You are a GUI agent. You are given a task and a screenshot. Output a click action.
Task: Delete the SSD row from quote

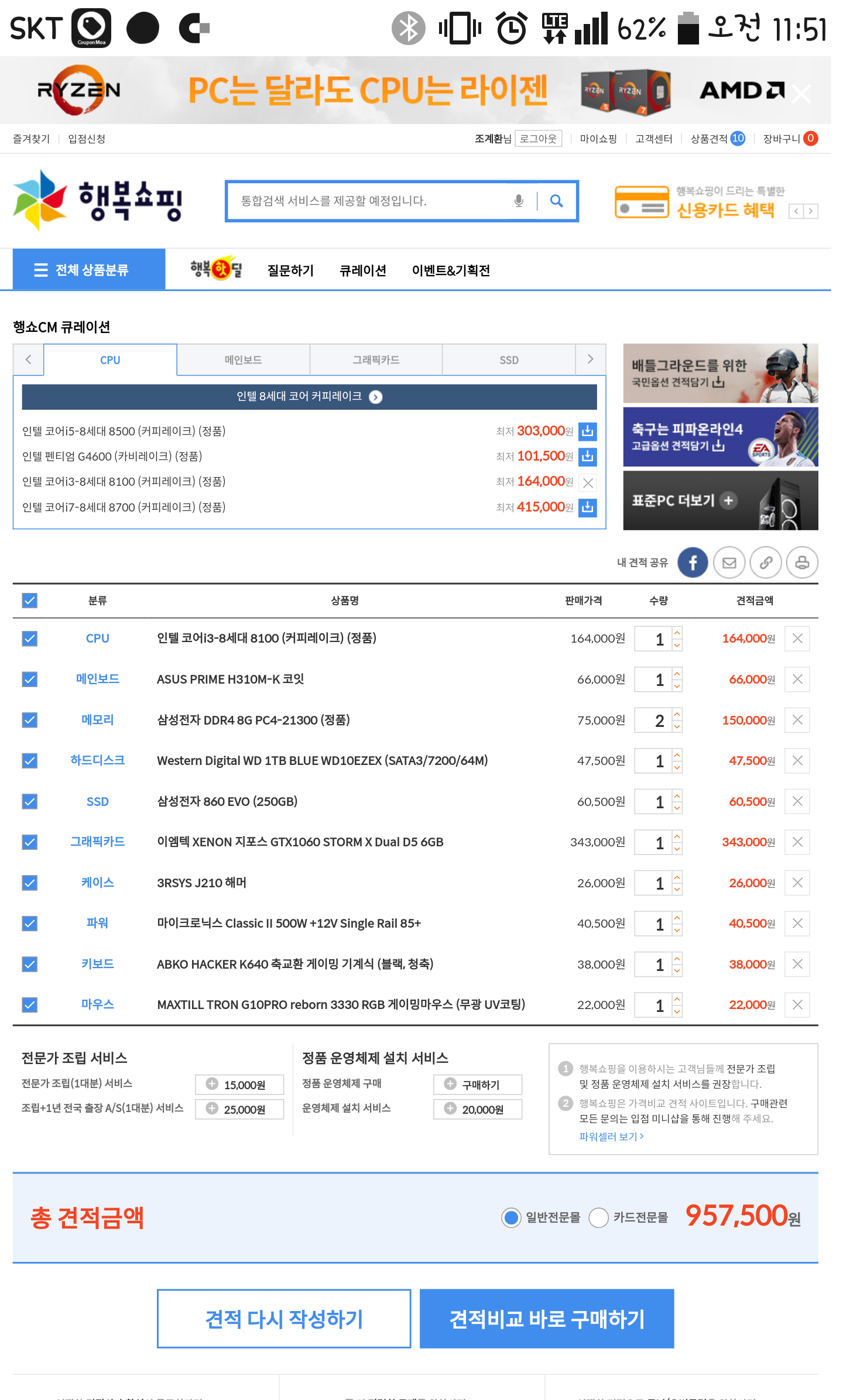click(797, 801)
